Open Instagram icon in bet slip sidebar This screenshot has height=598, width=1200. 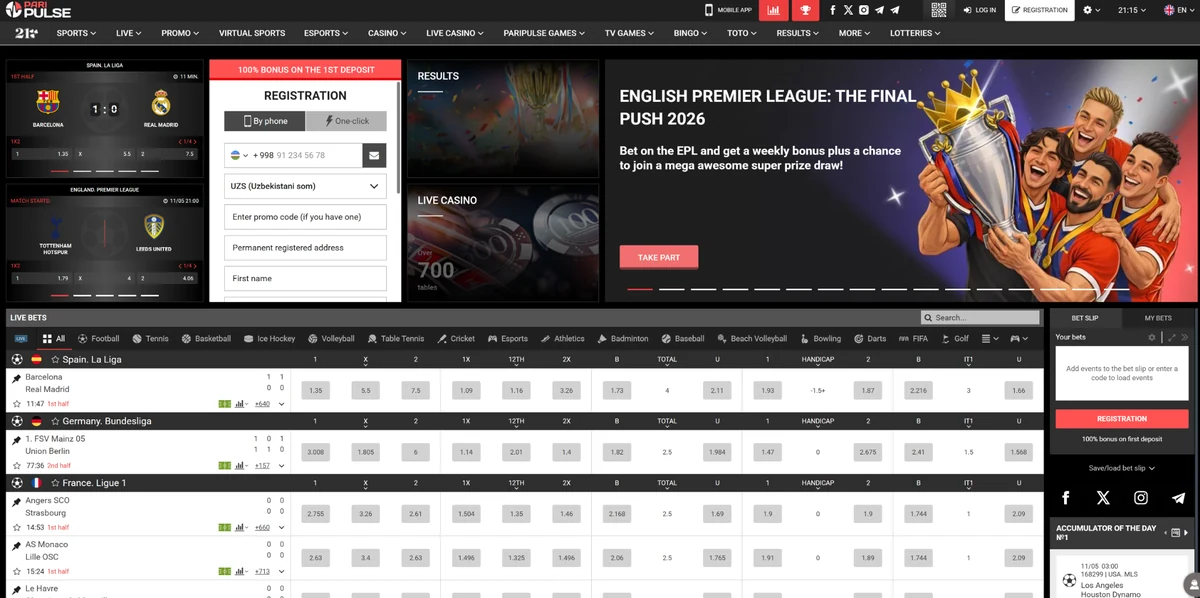[x=1141, y=497]
